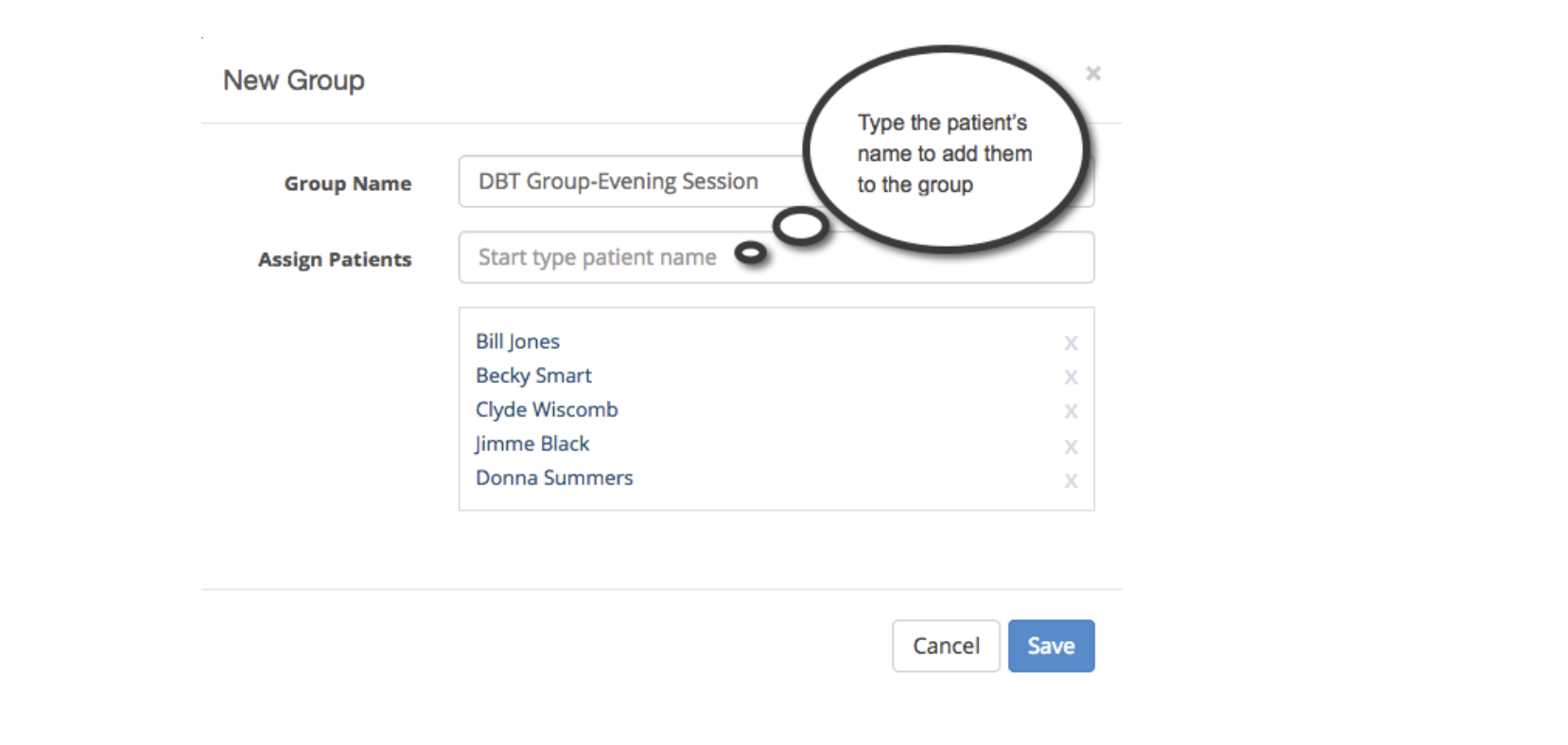Select patient Becky Smart in the list
Viewport: 1568px width, 745px height.
533,375
